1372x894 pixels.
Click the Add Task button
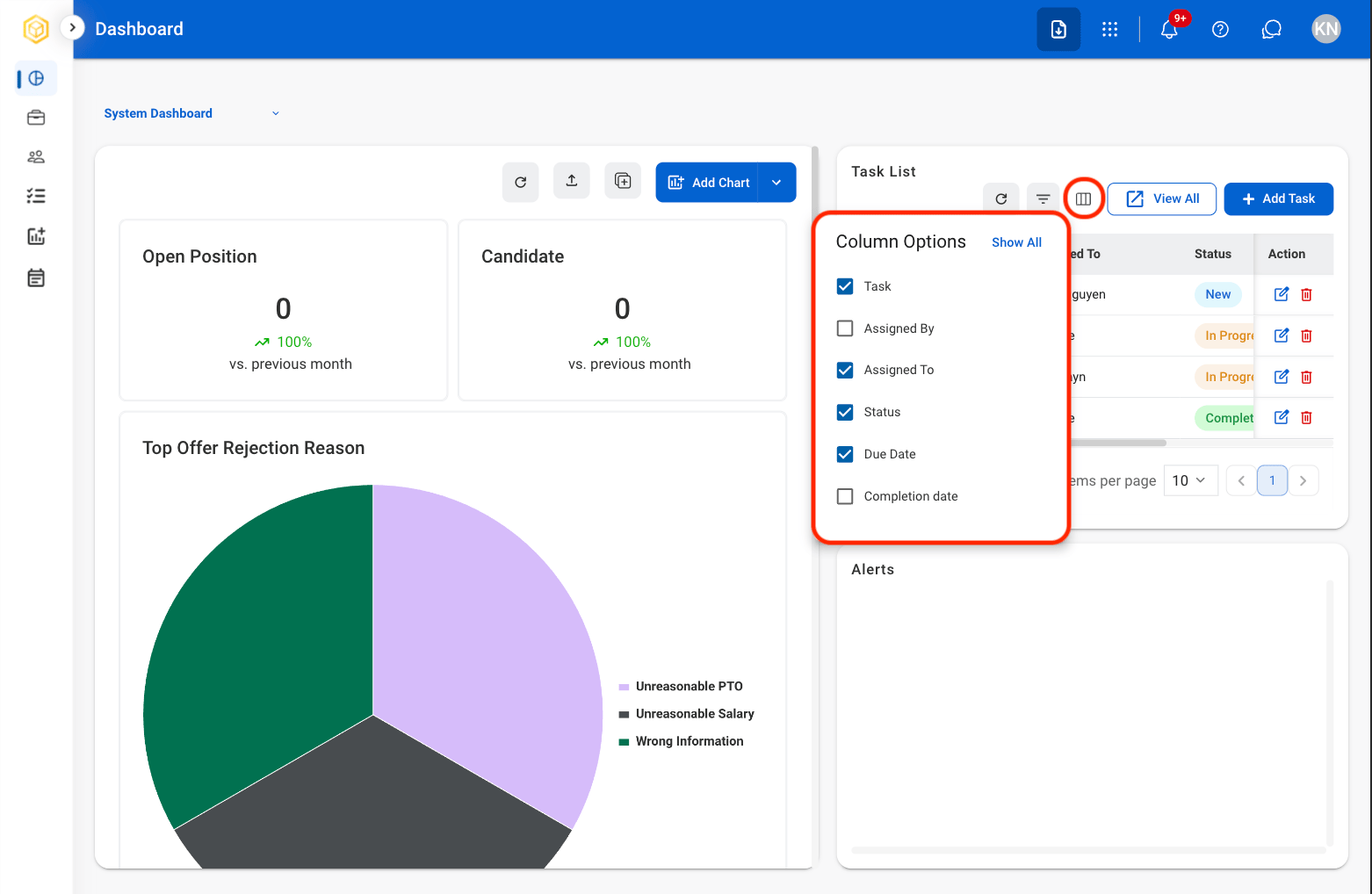1279,198
